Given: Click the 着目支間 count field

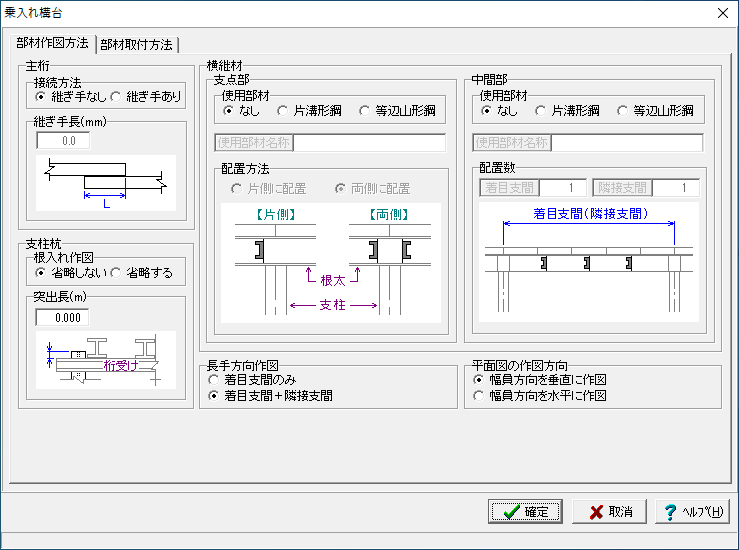Looking at the screenshot, I should [563, 188].
